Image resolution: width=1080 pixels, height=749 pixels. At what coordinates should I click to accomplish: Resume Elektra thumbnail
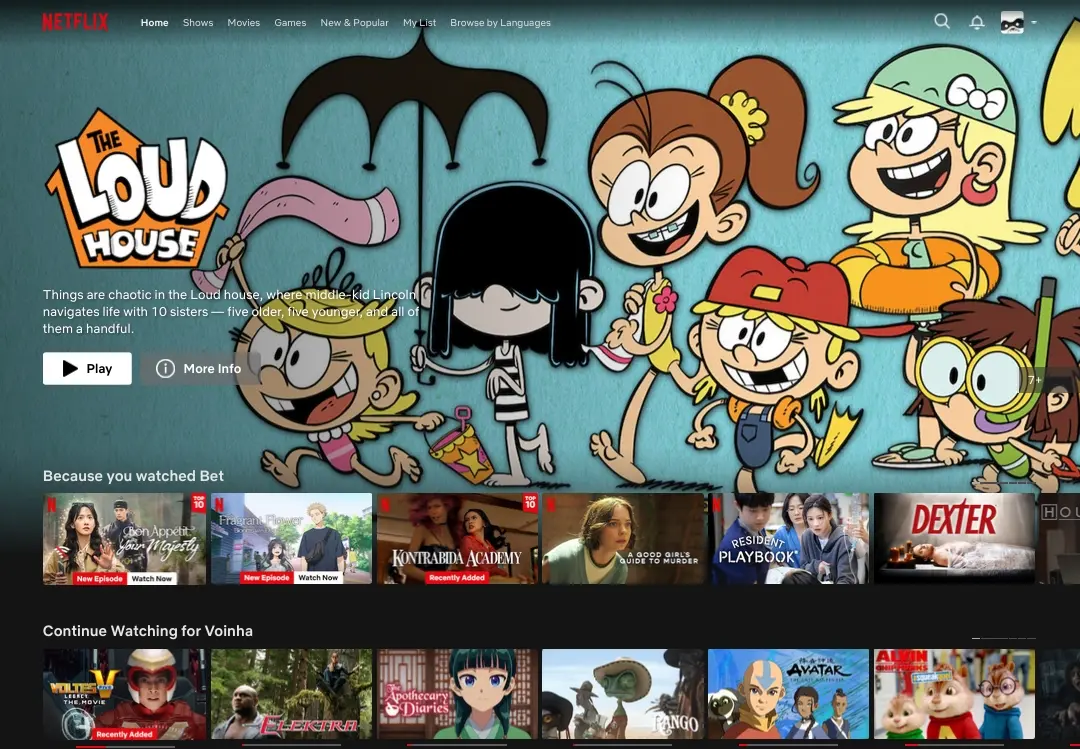pos(291,694)
